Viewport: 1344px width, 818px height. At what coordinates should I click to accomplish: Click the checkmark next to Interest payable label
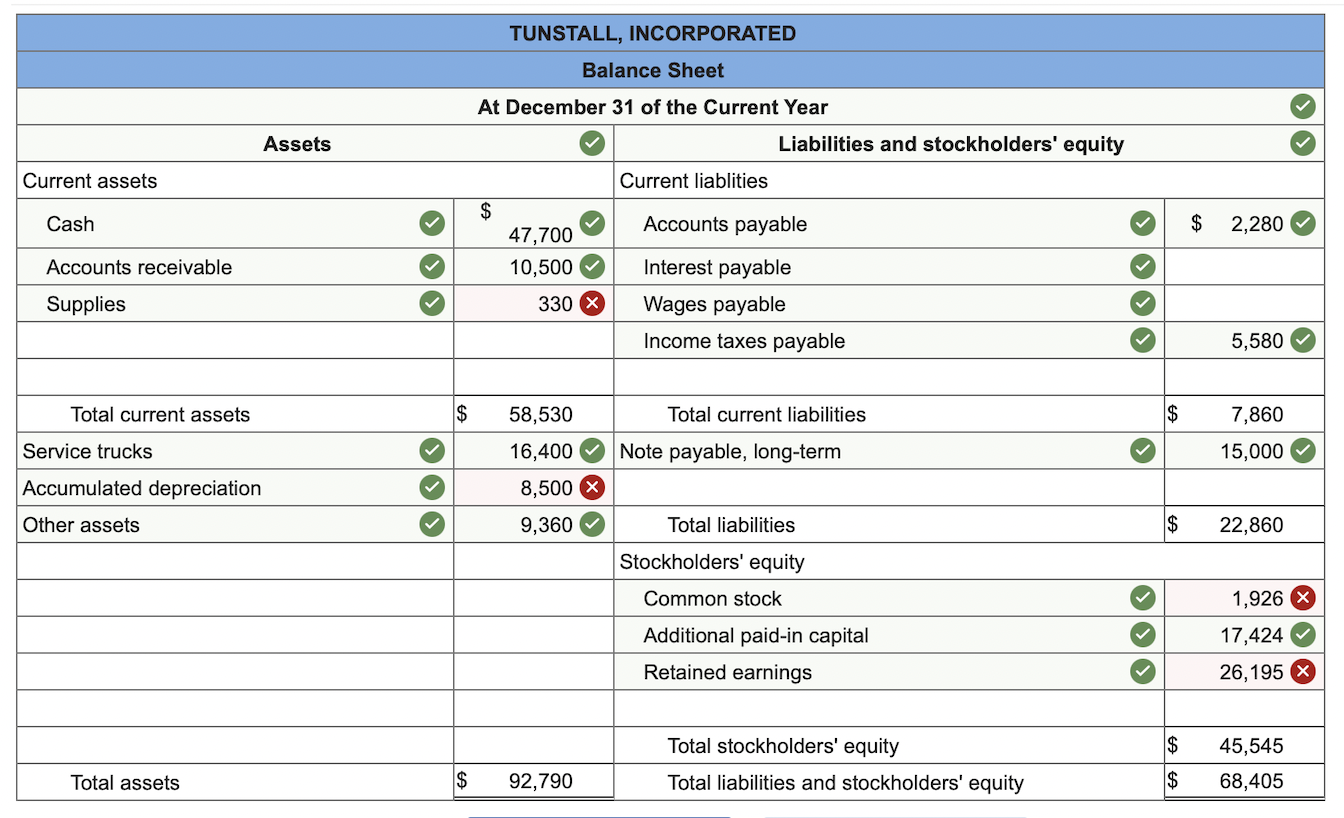[1141, 267]
